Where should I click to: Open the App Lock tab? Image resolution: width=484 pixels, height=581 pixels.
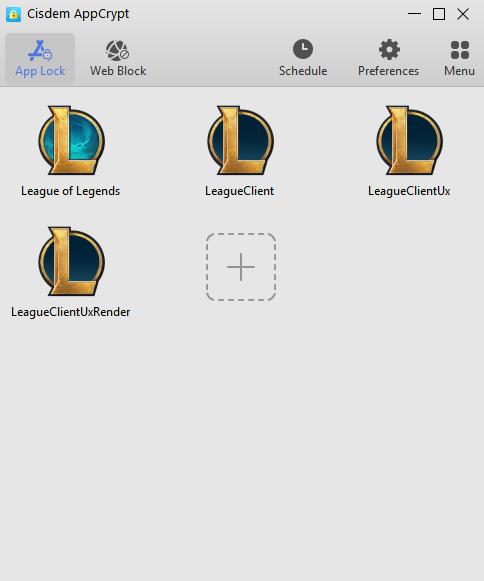(40, 59)
